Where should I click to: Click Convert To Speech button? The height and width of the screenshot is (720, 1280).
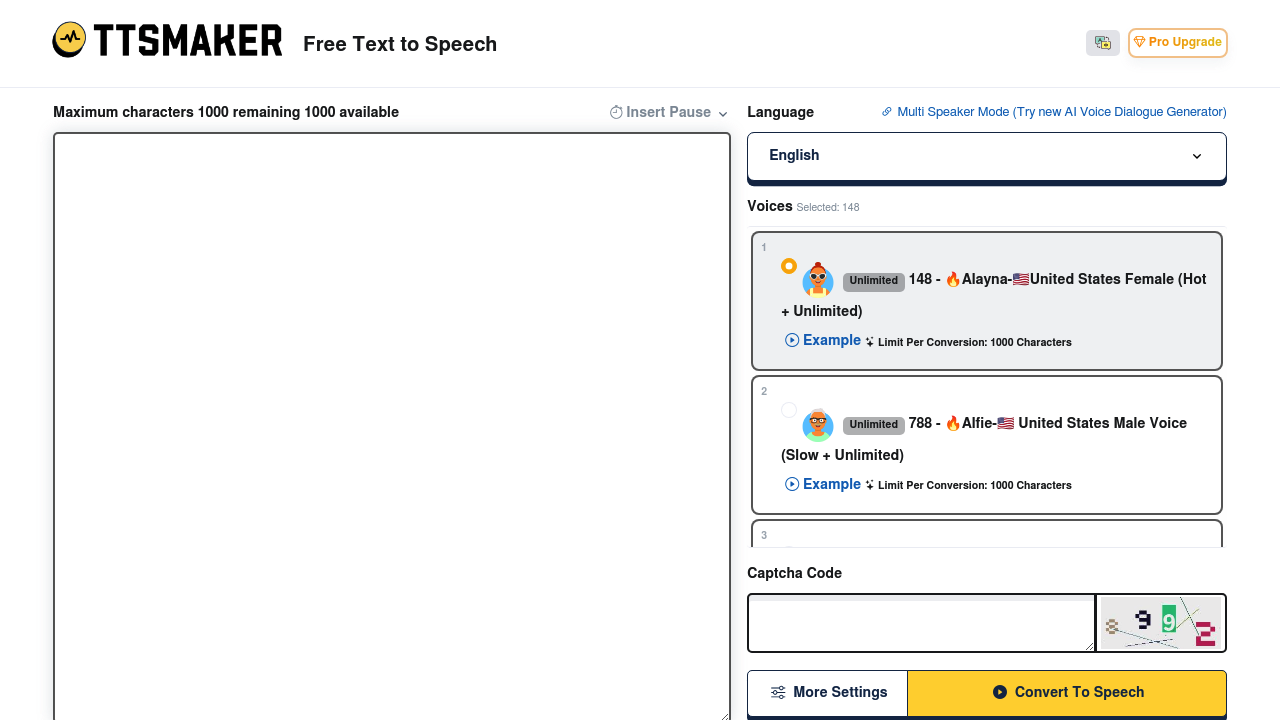pos(1066,693)
